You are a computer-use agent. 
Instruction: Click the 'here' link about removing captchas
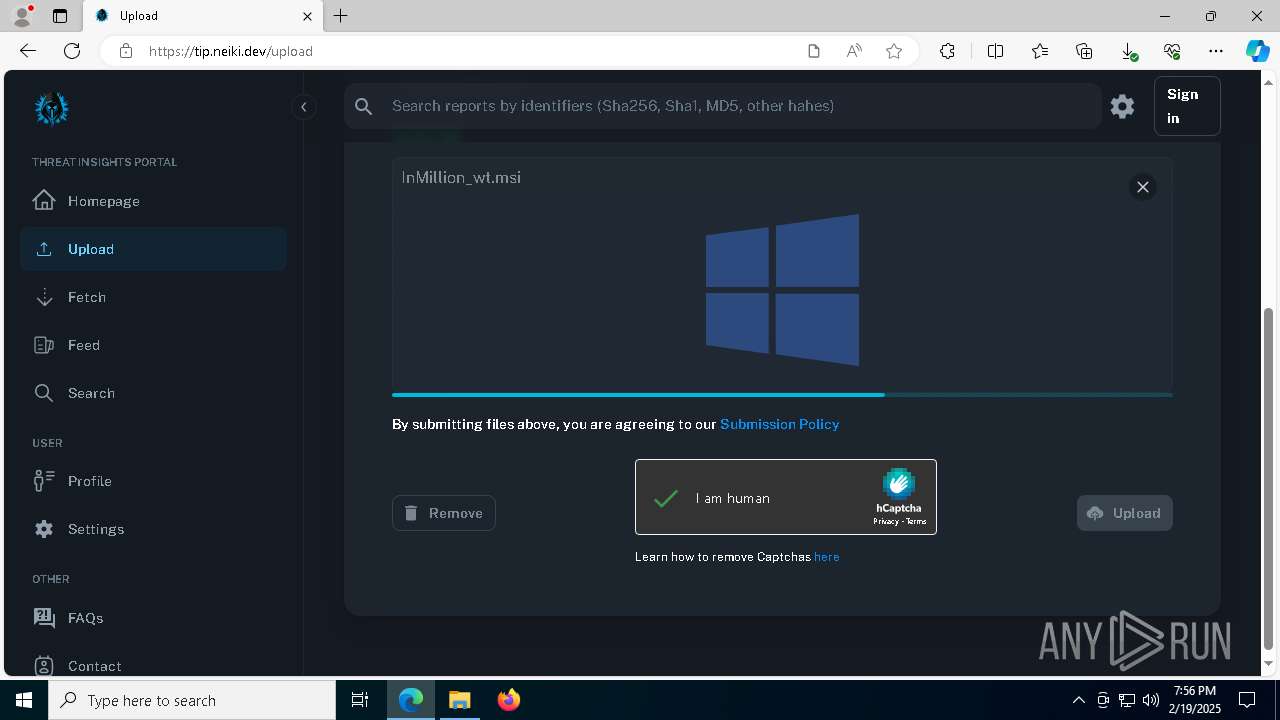pyautogui.click(x=827, y=557)
